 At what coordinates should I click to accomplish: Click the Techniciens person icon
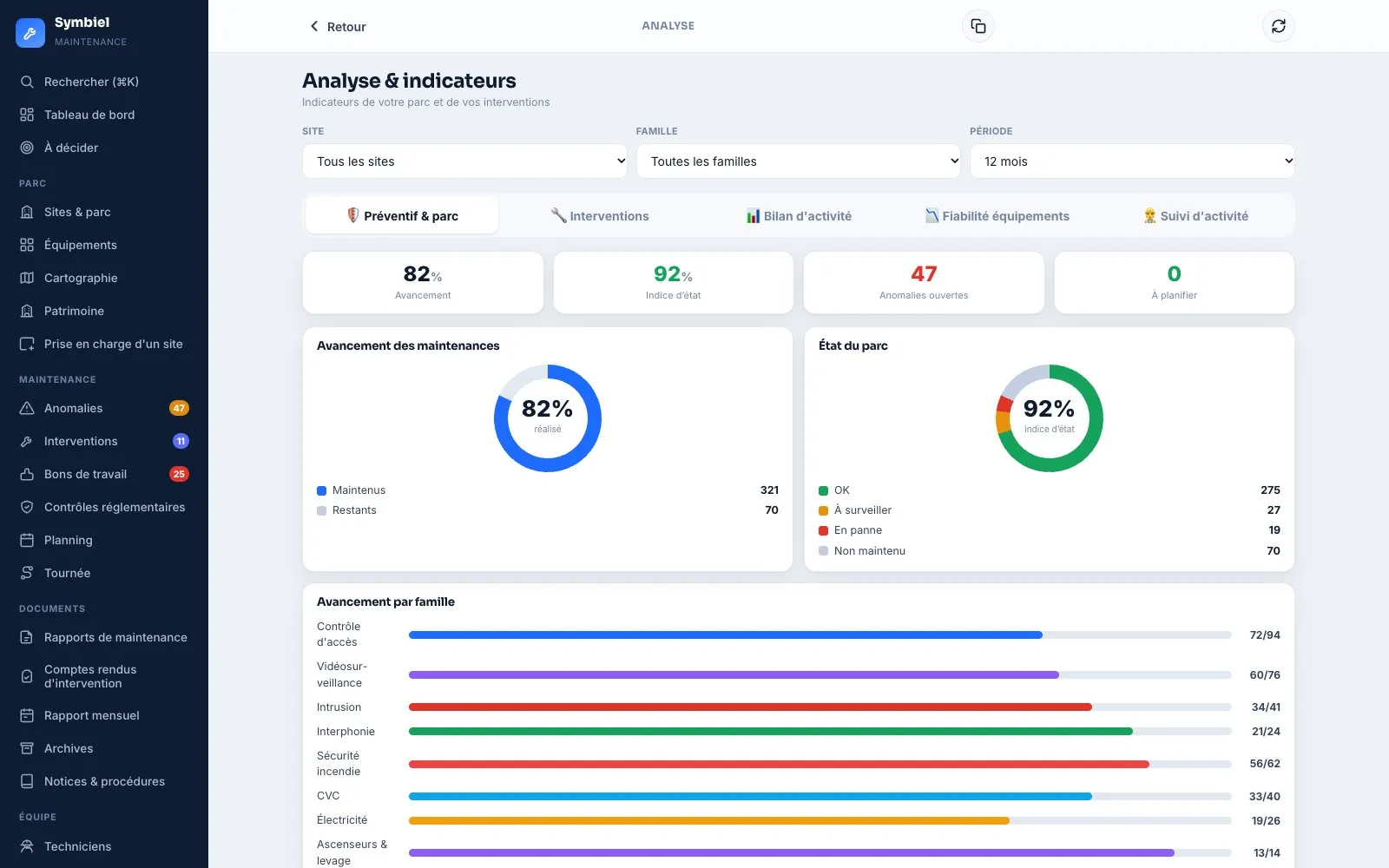pos(27,846)
